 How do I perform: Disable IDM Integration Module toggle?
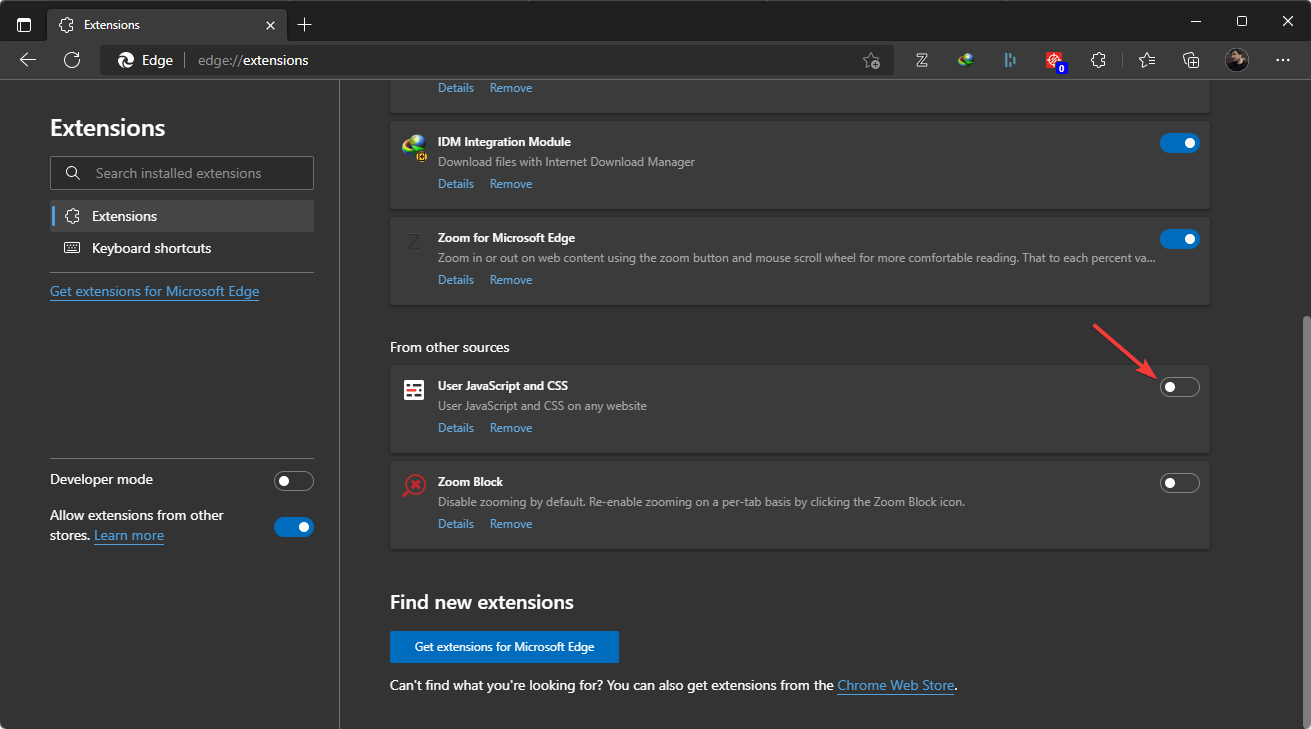point(1179,143)
